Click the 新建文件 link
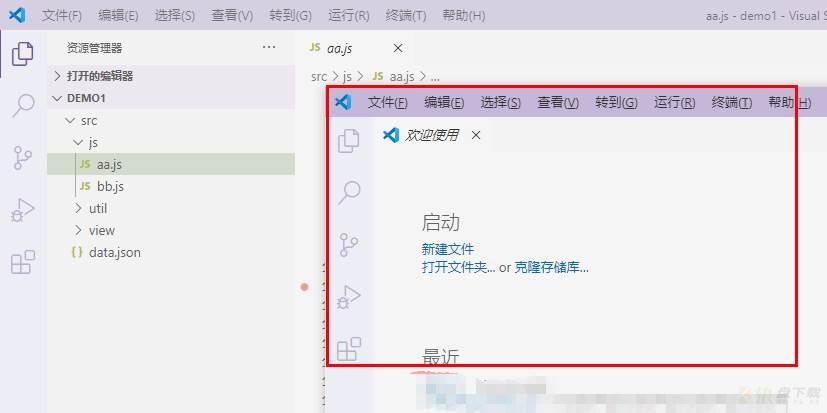 click(x=448, y=248)
